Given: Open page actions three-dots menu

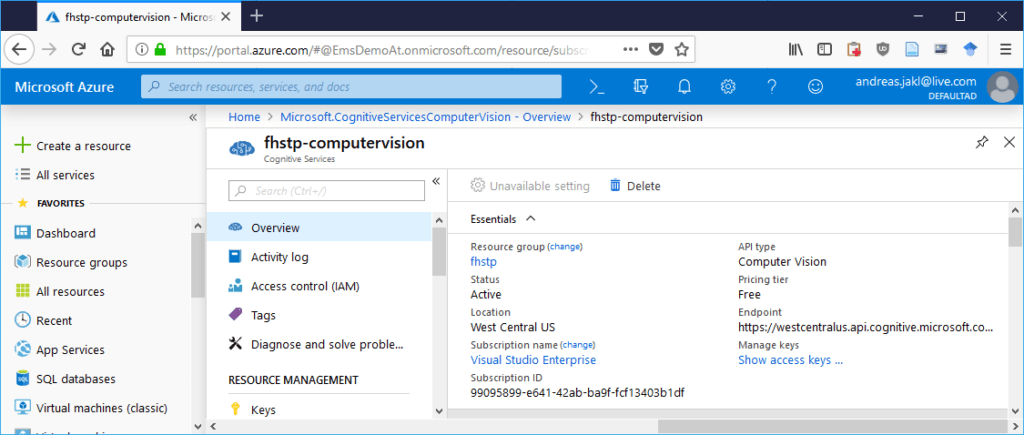Looking at the screenshot, I should point(630,49).
